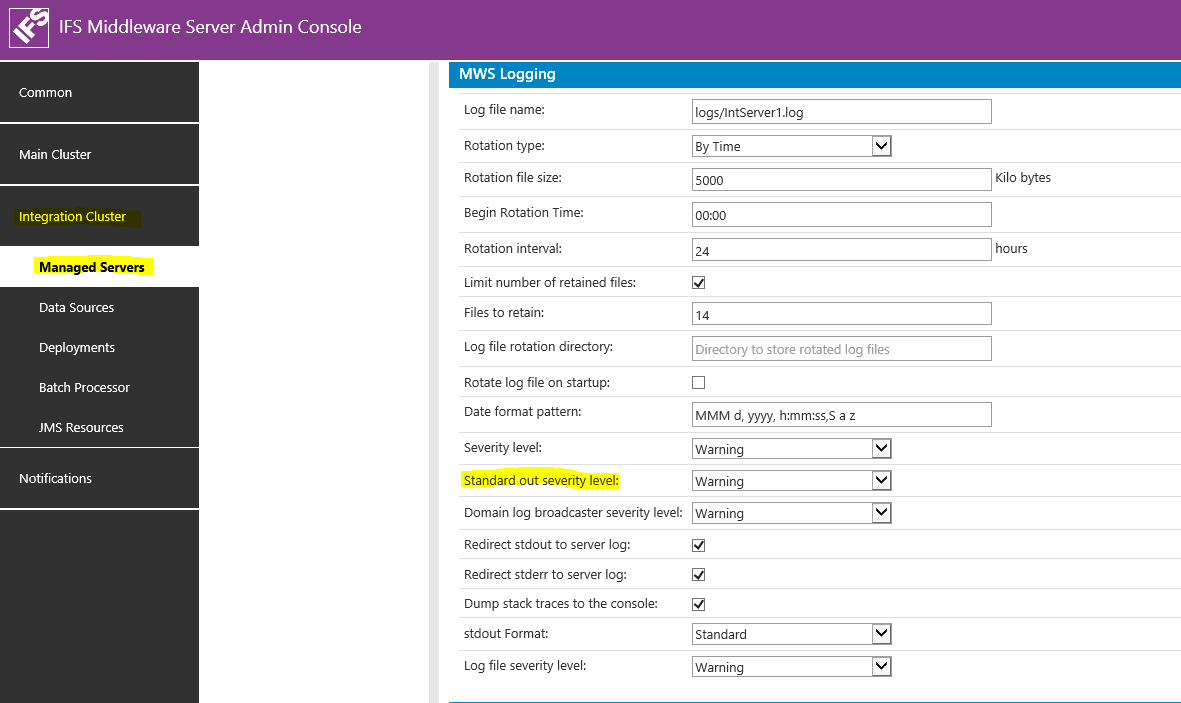The image size is (1181, 703).
Task: Open JMS Resources page
Action: tap(99, 427)
